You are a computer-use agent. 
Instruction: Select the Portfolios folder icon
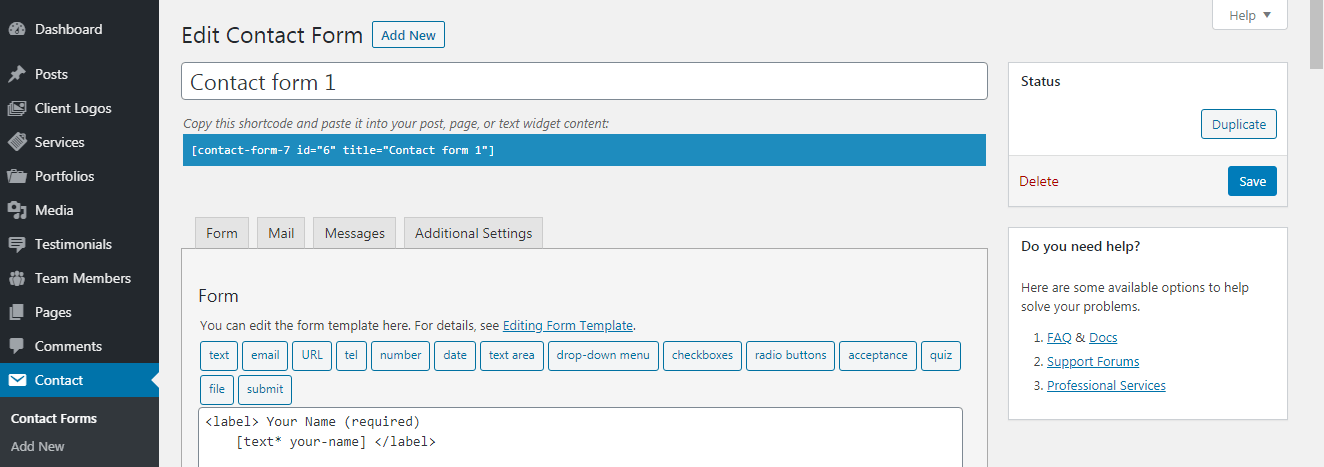click(17, 177)
